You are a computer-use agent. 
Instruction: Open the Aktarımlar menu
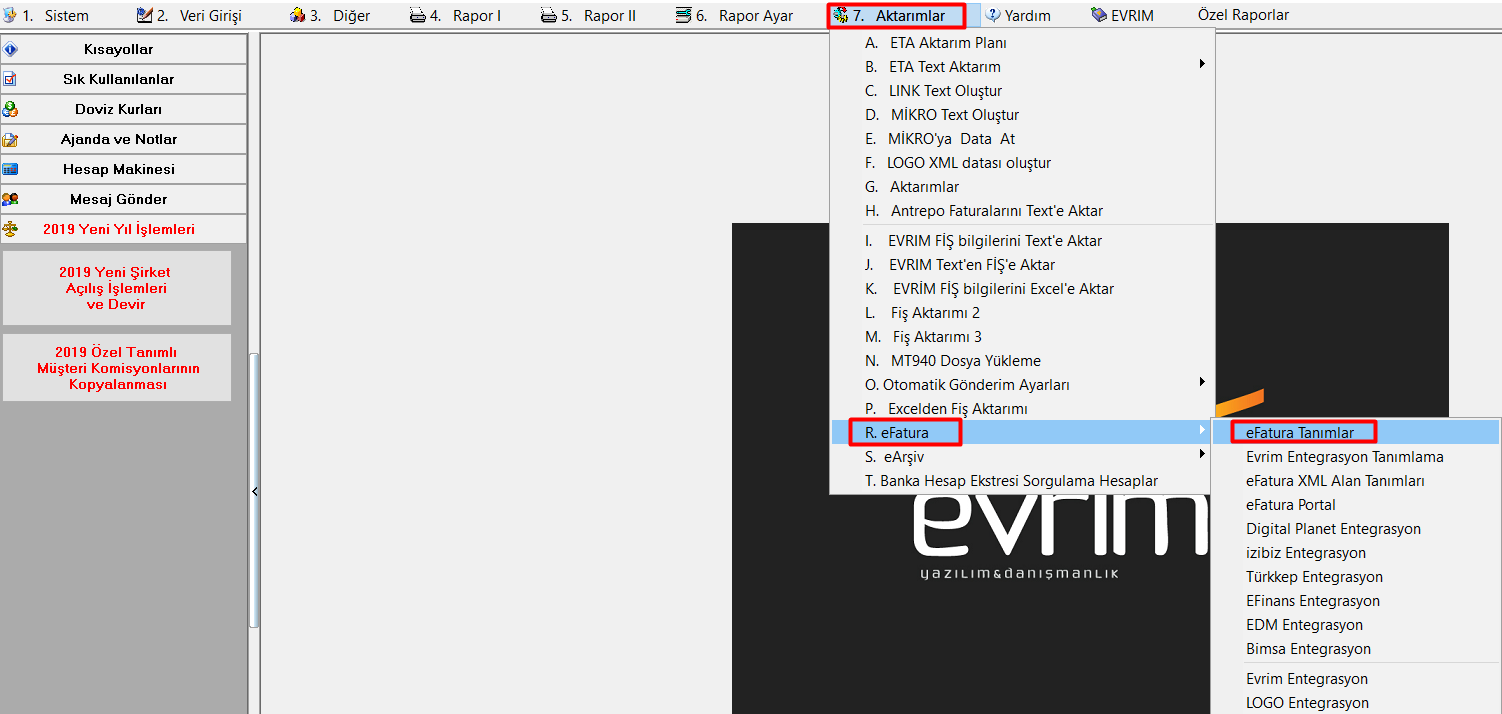coord(897,15)
